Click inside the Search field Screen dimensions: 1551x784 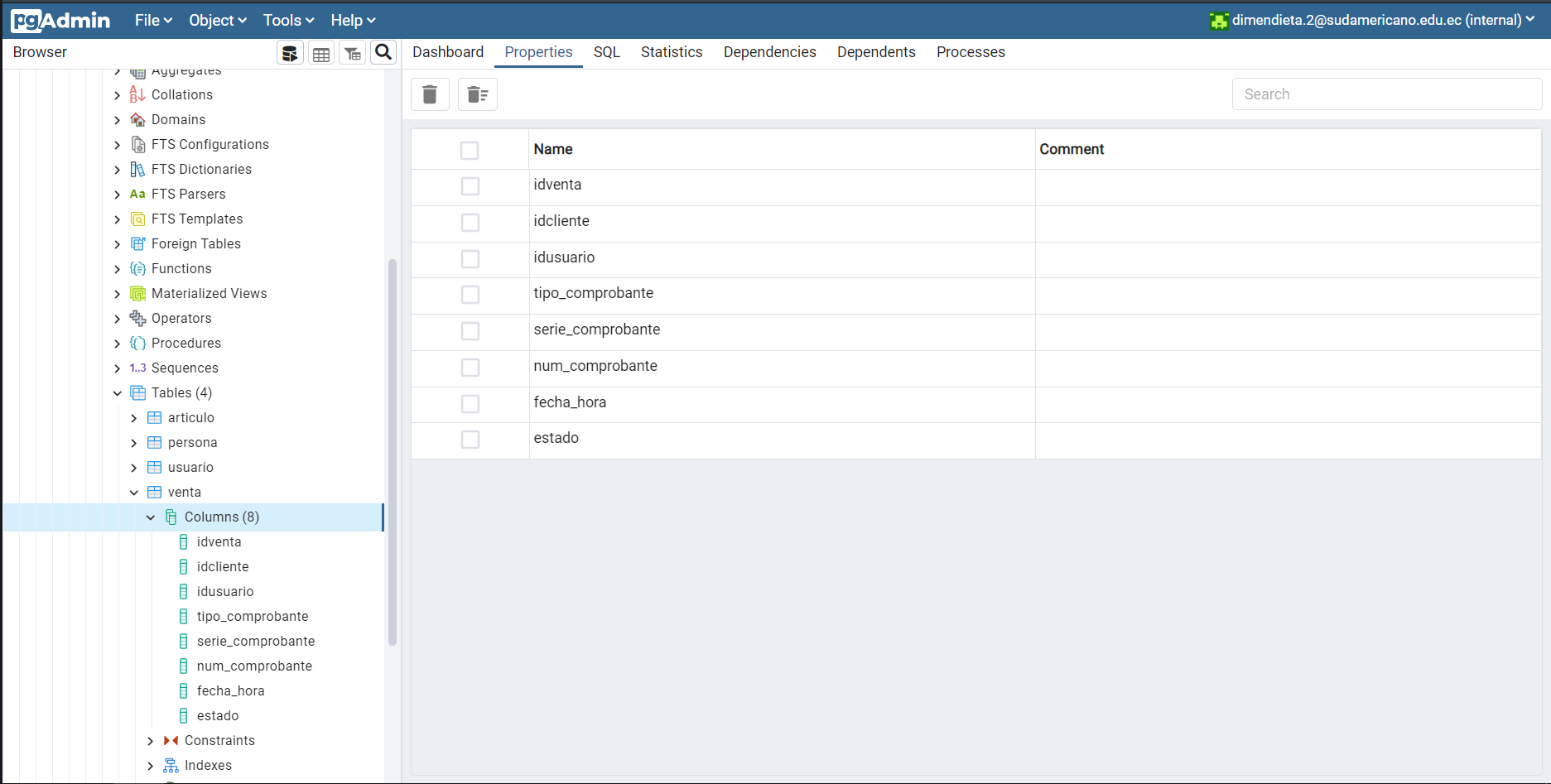point(1386,94)
